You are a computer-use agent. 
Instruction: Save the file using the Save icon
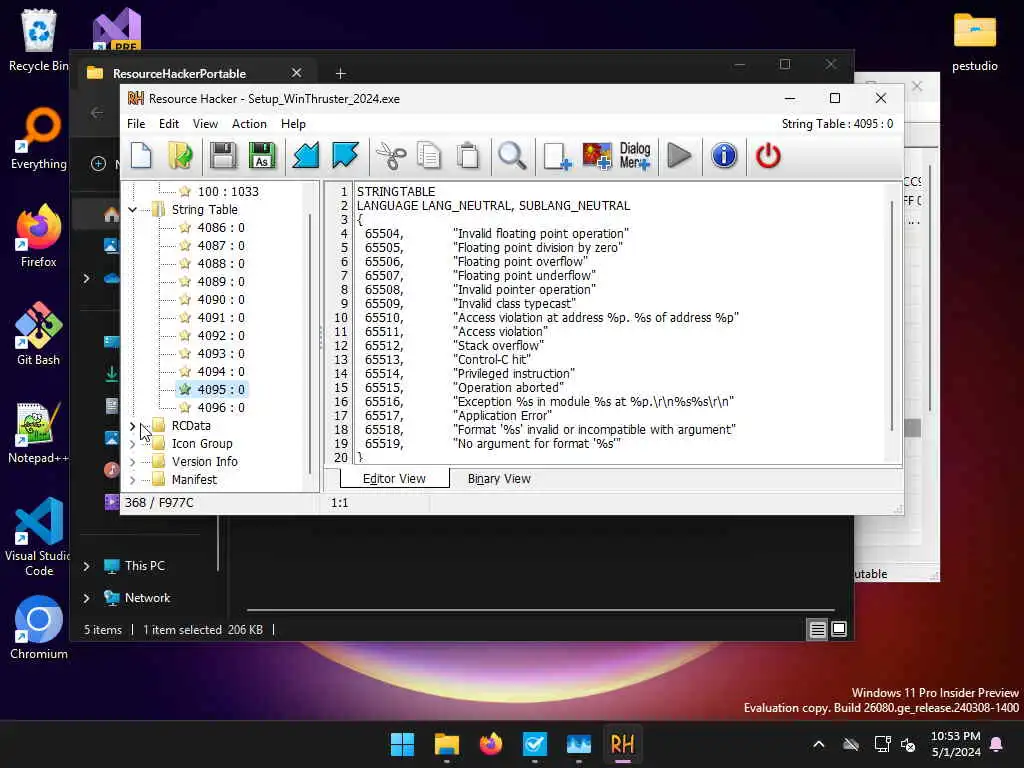(x=223, y=156)
